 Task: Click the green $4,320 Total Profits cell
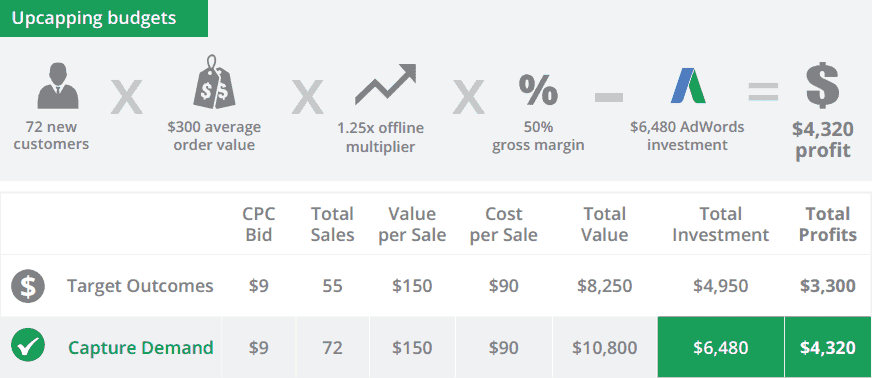[828, 347]
